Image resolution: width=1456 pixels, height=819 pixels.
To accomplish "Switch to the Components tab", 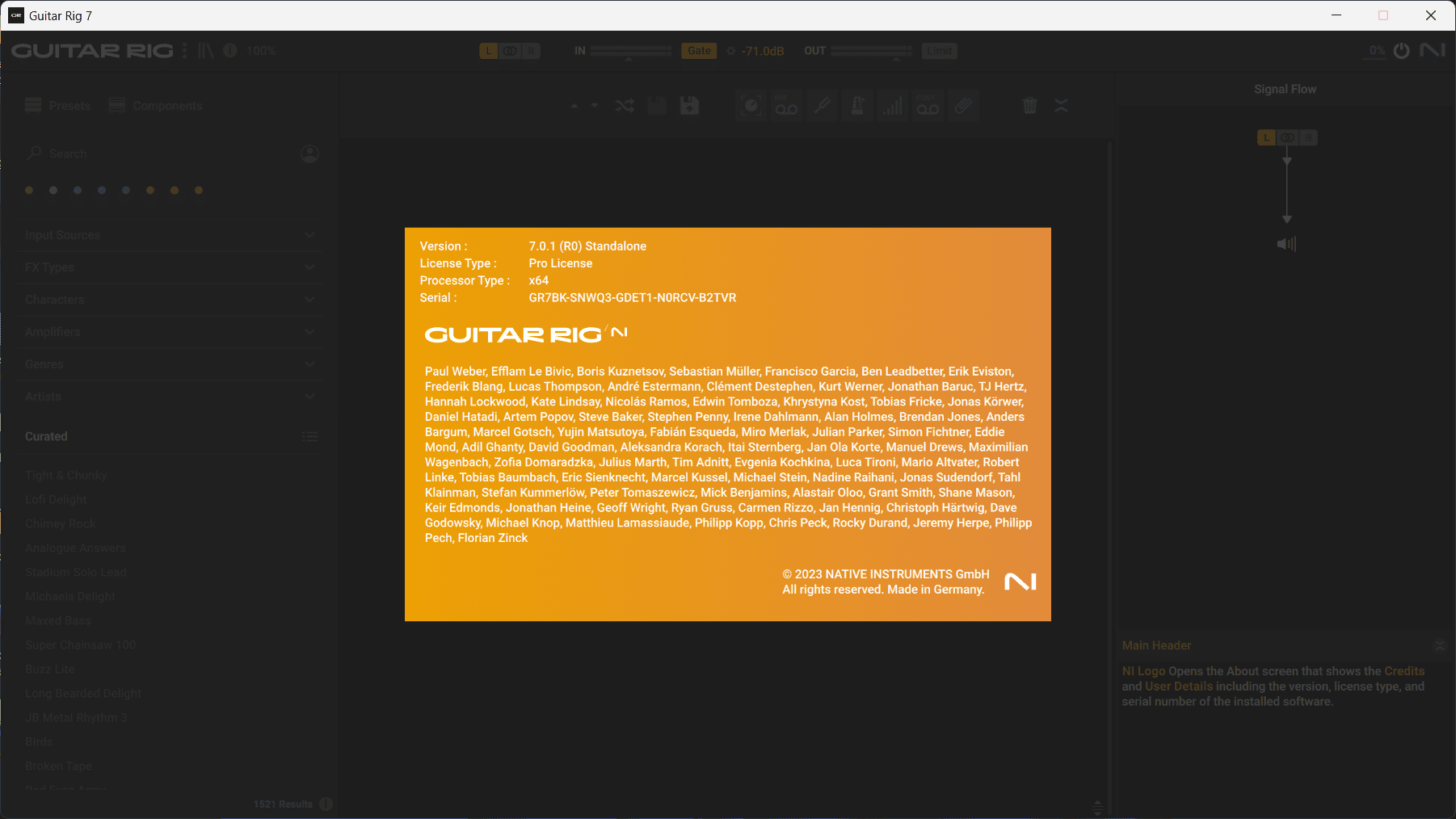I will [155, 106].
